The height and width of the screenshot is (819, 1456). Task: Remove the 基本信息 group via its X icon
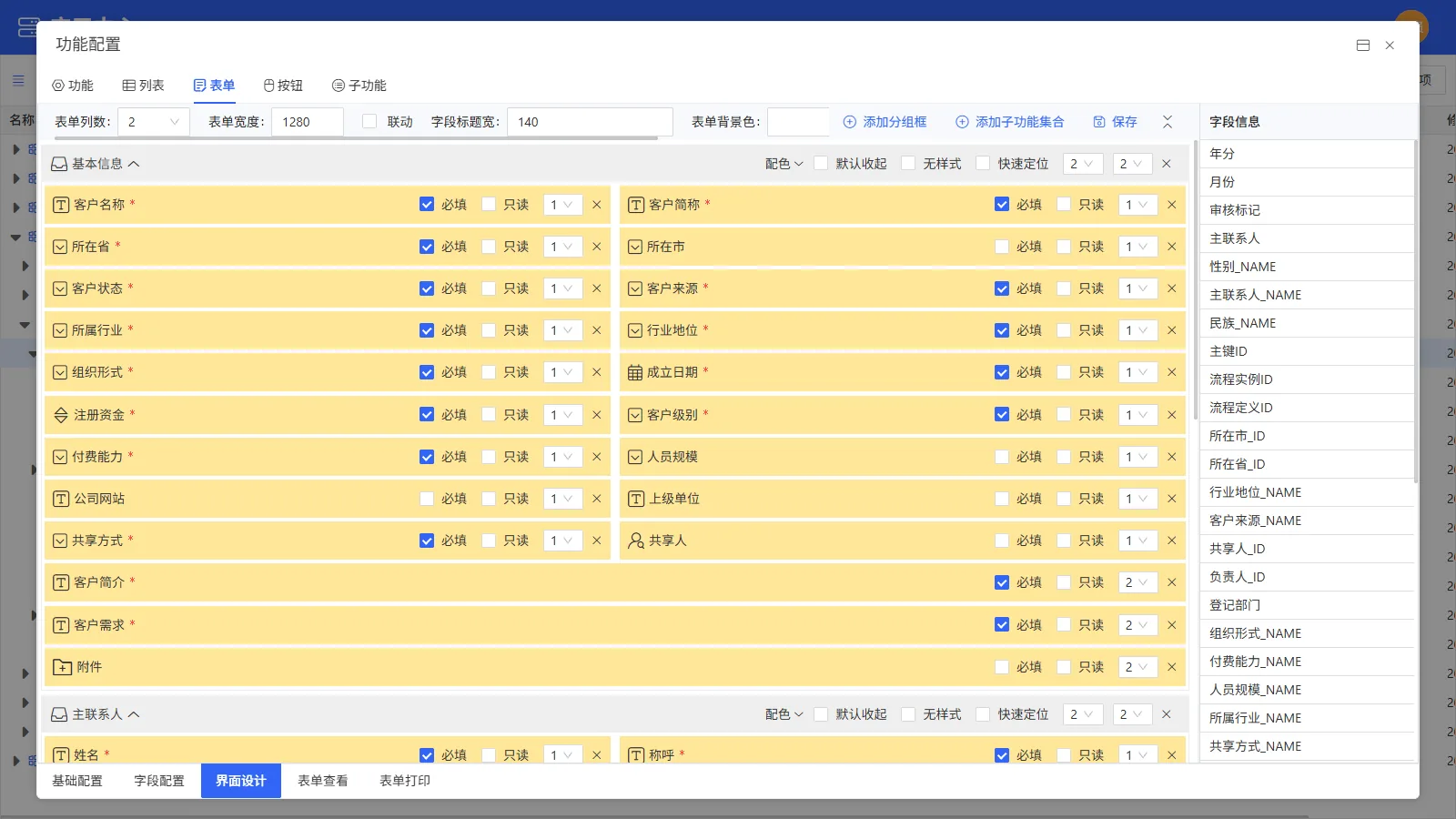1167,164
